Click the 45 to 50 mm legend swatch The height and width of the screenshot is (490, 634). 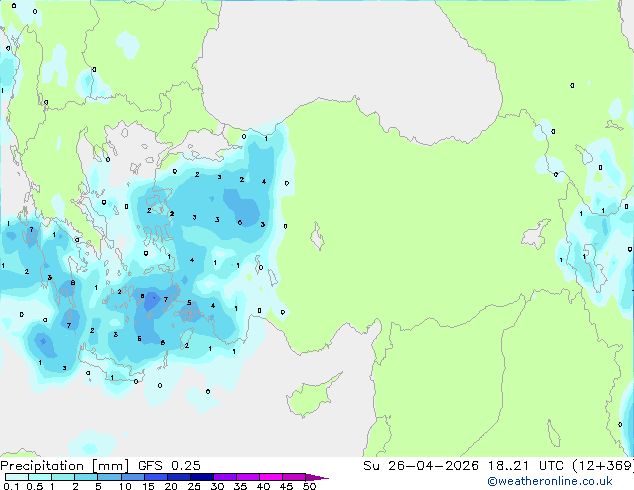click(294, 477)
